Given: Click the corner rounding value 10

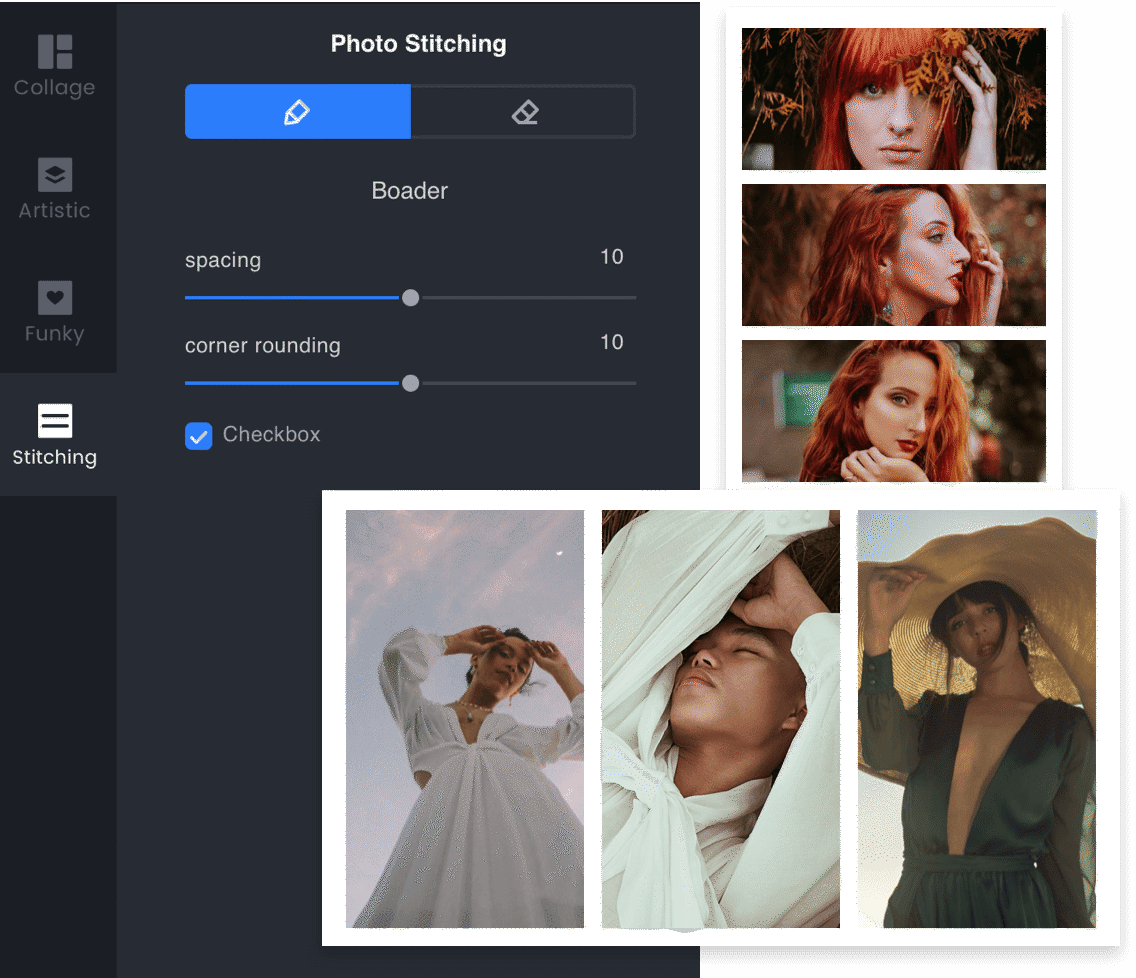Looking at the screenshot, I should pyautogui.click(x=611, y=342).
